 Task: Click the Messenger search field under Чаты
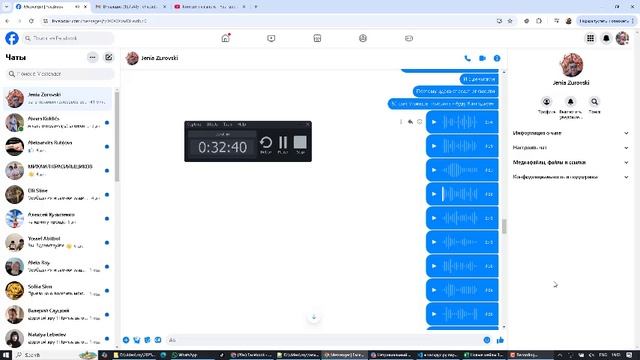[60, 74]
